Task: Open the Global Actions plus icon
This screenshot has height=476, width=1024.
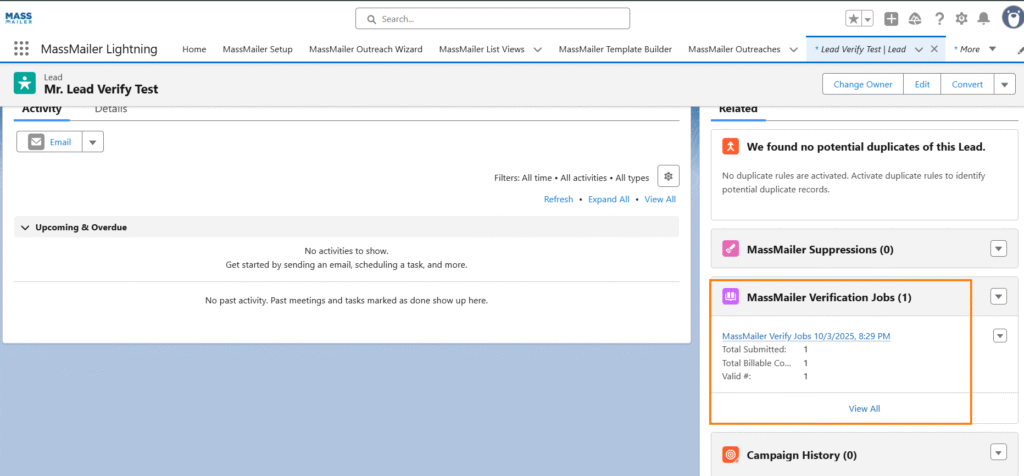Action: (x=891, y=19)
